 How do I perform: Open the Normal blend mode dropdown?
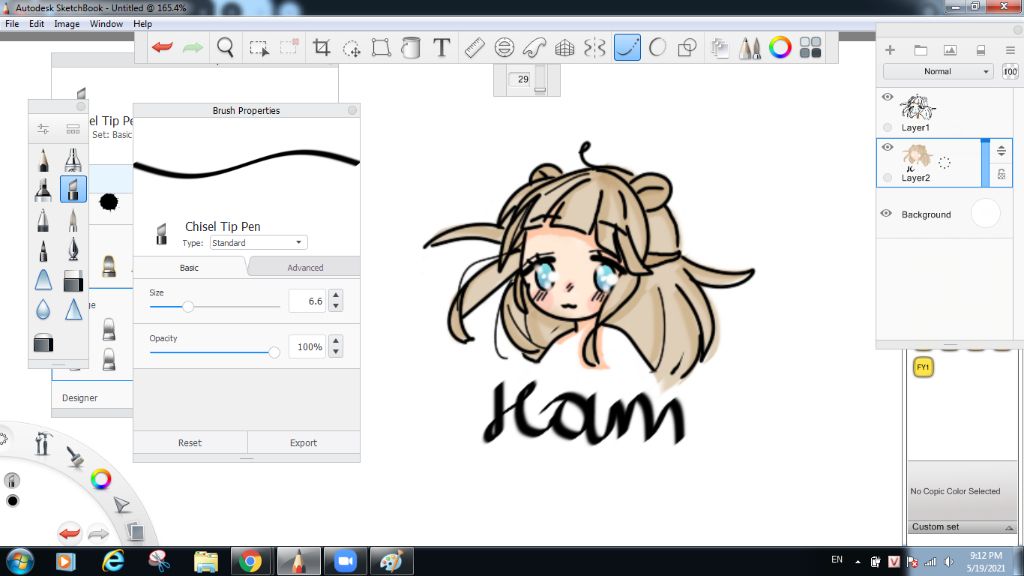coord(938,71)
